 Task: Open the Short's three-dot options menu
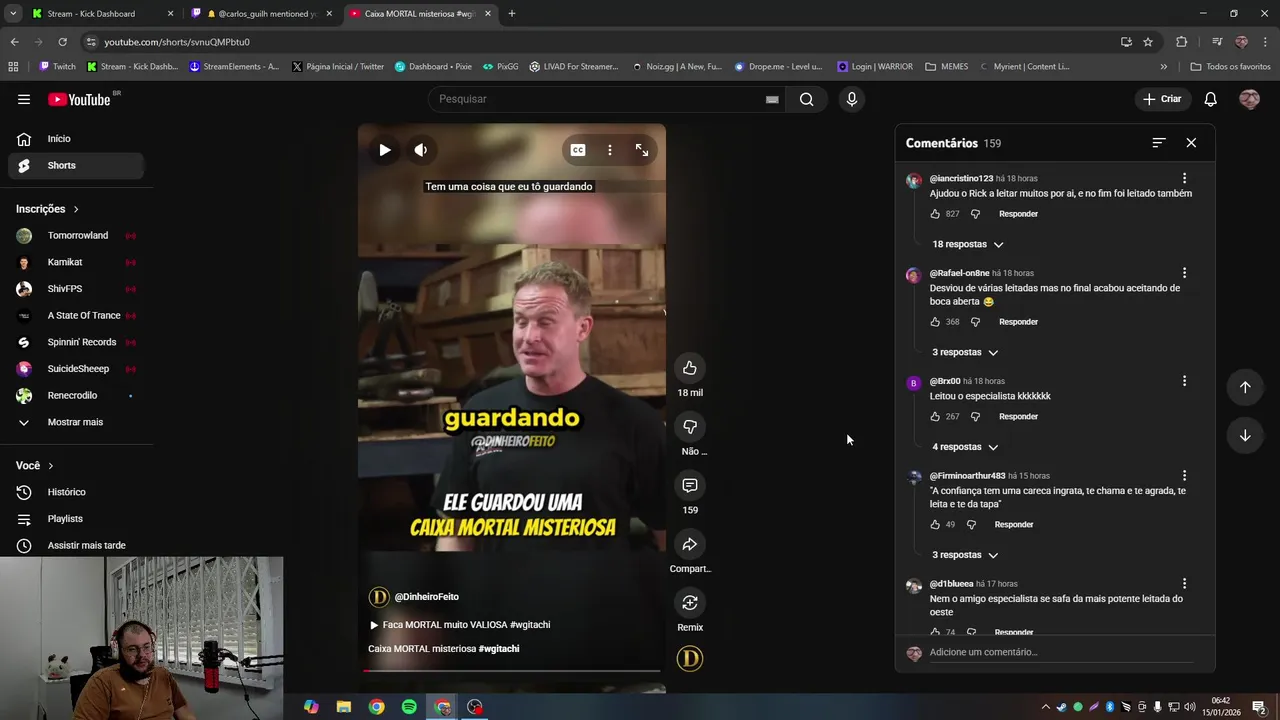pyautogui.click(x=610, y=150)
